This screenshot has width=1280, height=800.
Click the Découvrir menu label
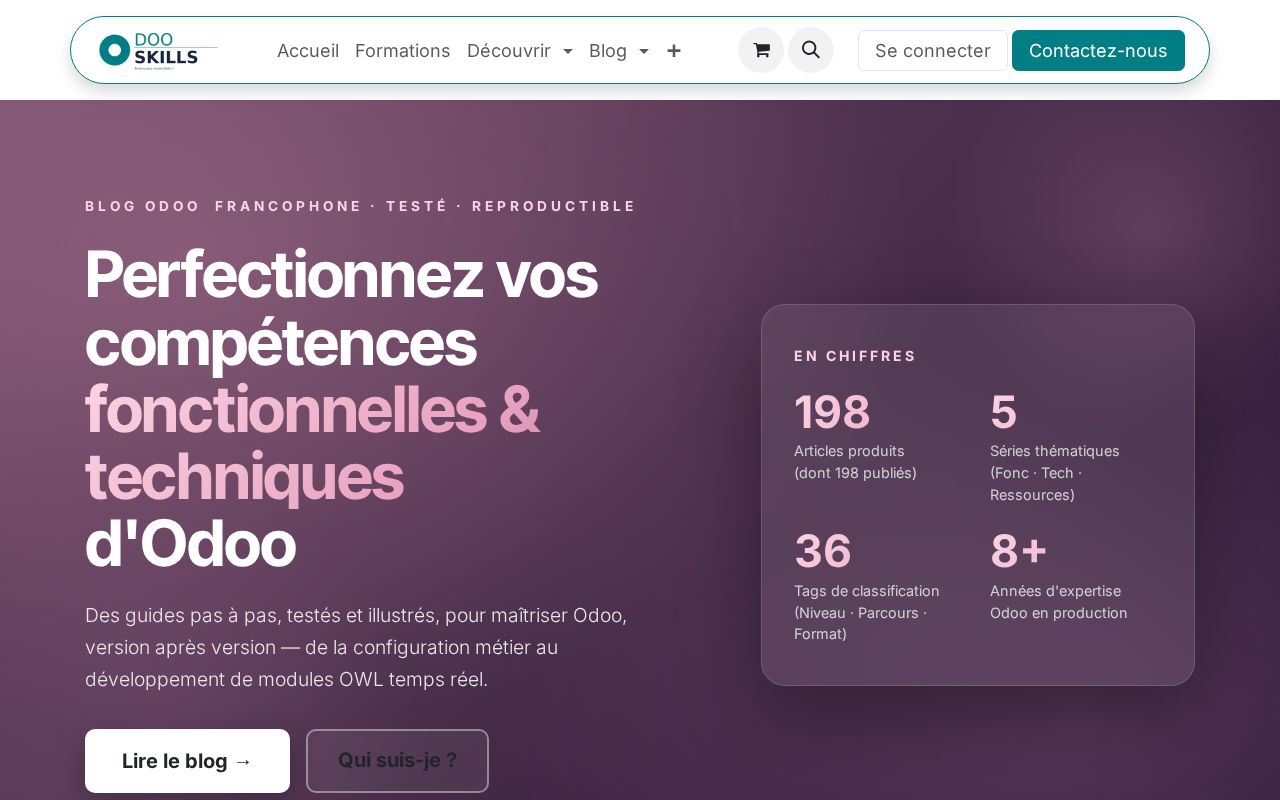(509, 51)
